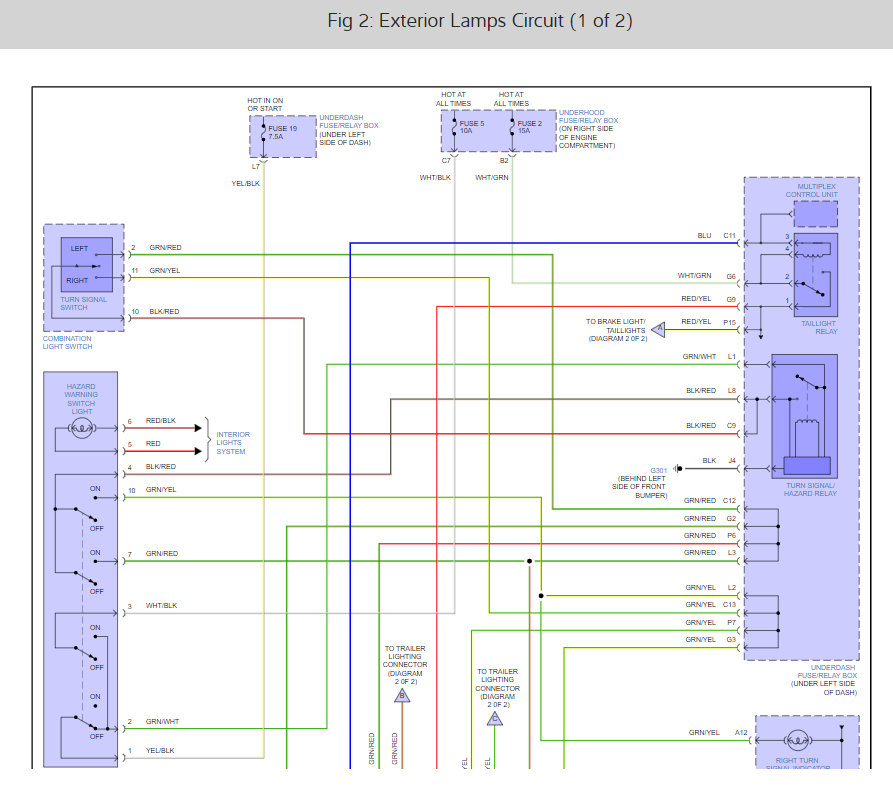This screenshot has height=793, width=893.
Task: Click the 'LEFT' position in turn signal switch
Action: (x=79, y=249)
